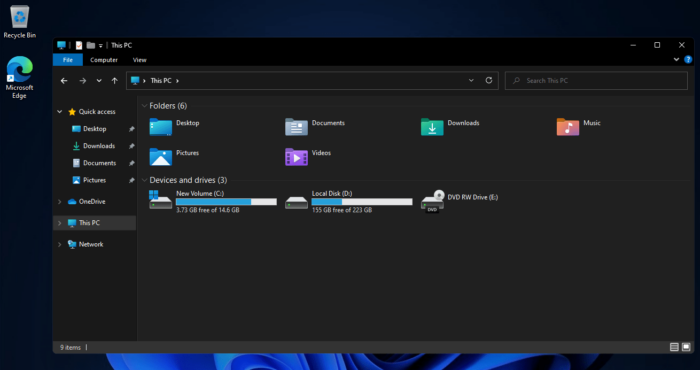Click the Search This PC field
This screenshot has height=370, width=700.
pos(596,81)
